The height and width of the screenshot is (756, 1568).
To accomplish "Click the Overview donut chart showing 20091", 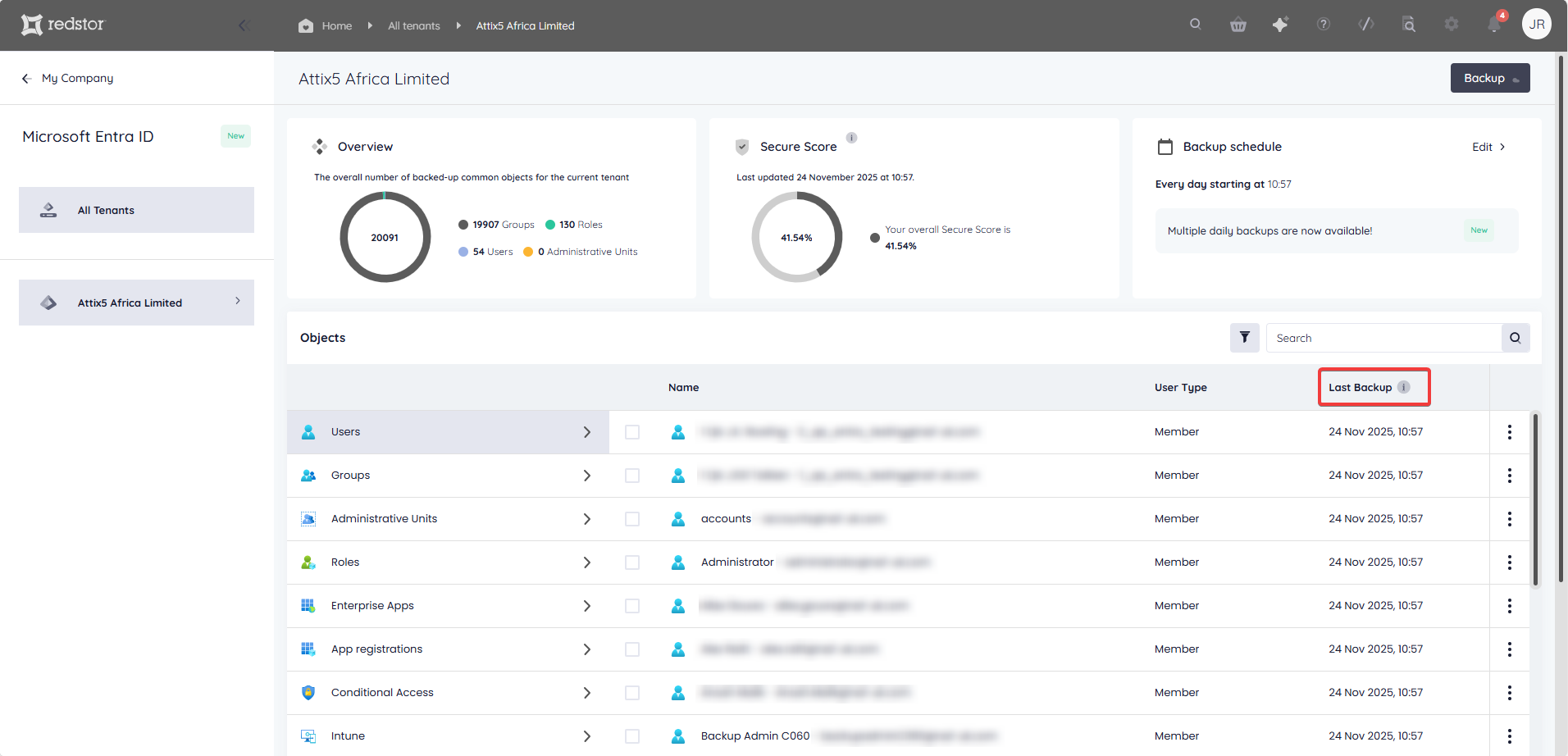I will click(385, 237).
